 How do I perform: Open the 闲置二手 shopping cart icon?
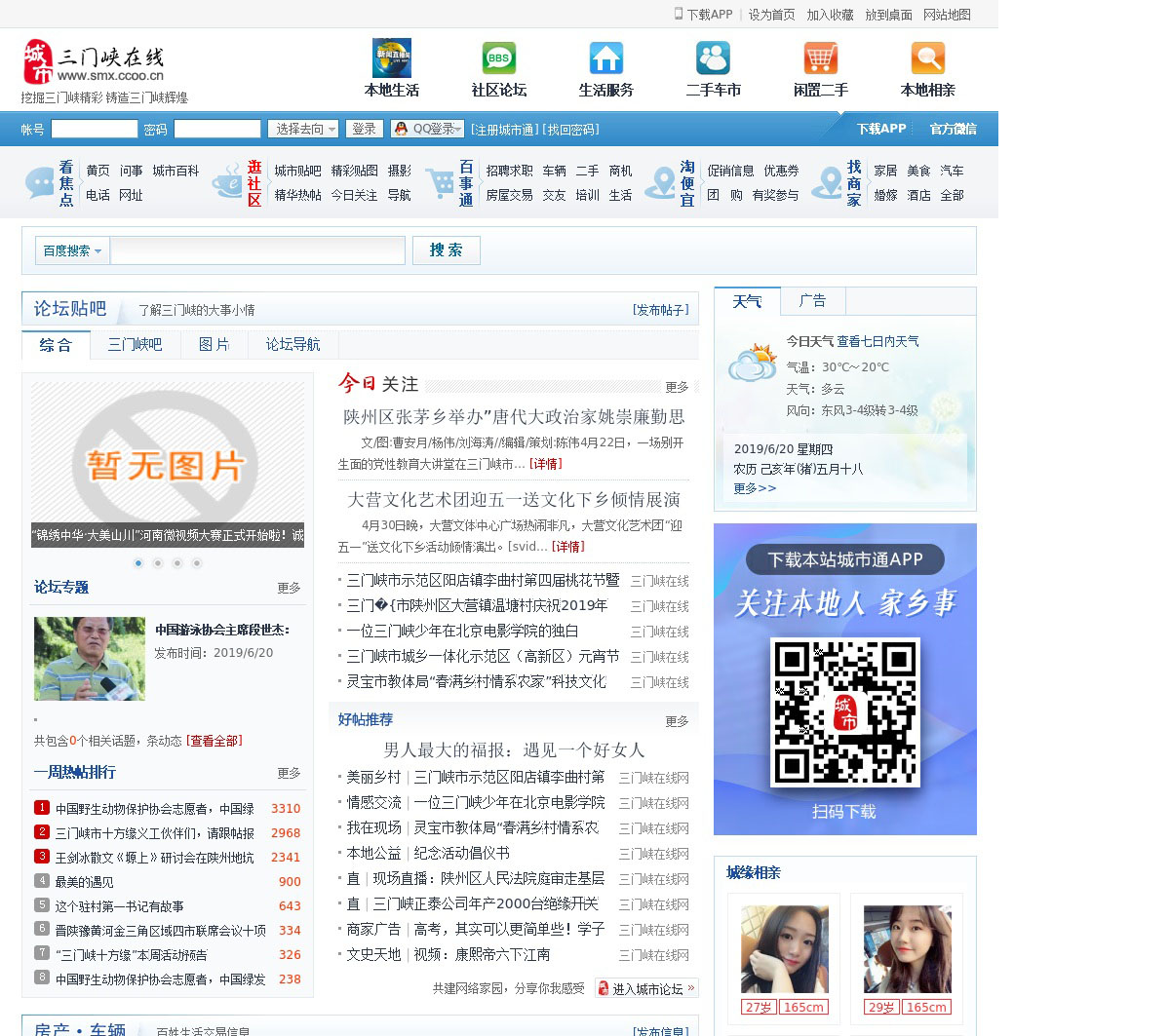pyautogui.click(x=820, y=58)
